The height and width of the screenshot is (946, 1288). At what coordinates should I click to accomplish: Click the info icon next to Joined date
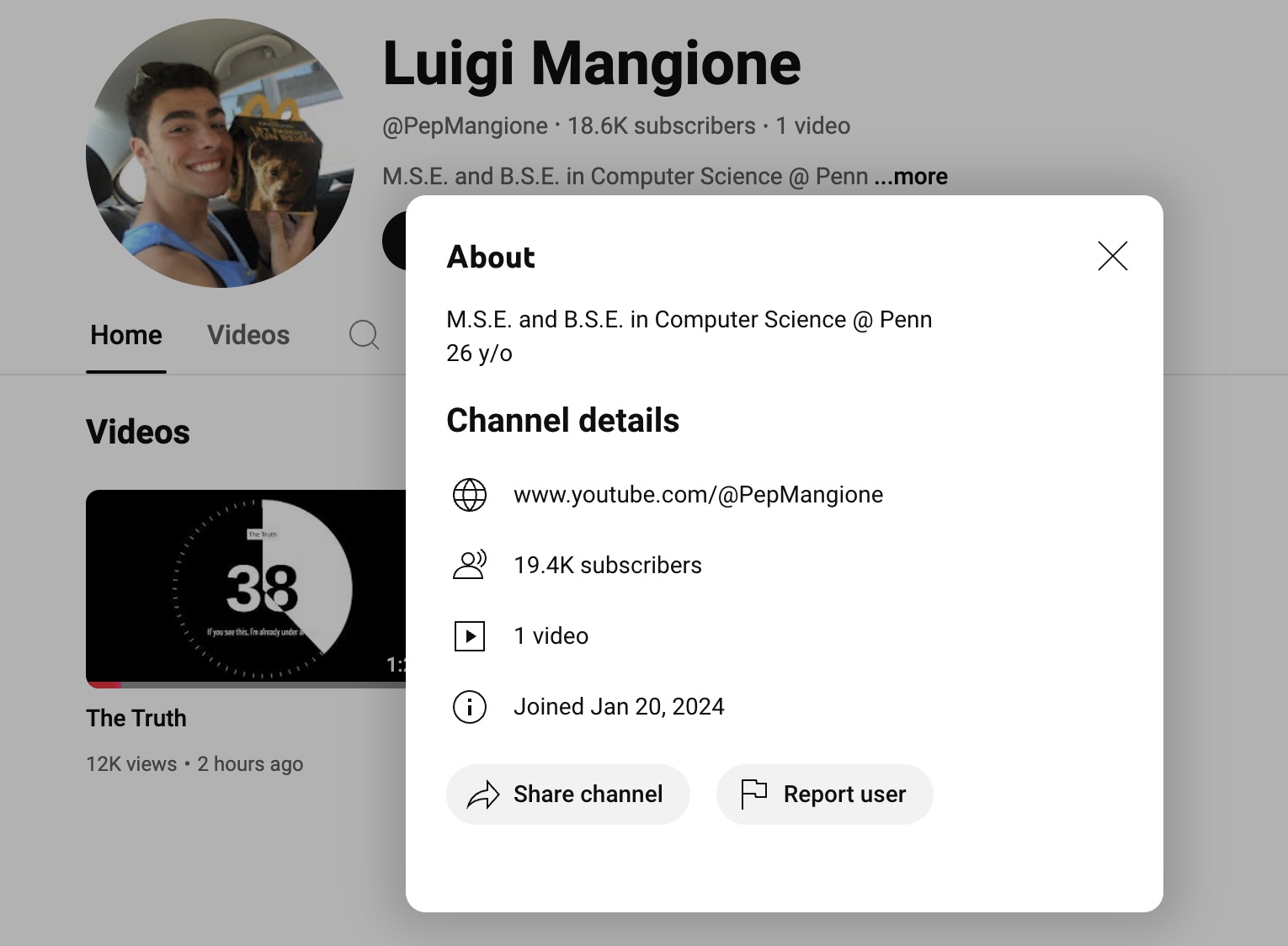point(470,707)
